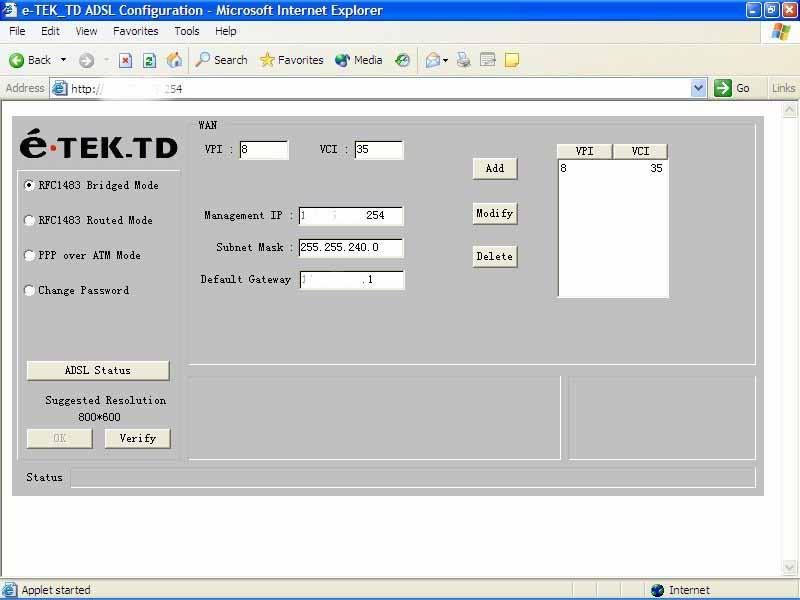
Task: Click the "800*600" resolution text
Action: pos(99,417)
